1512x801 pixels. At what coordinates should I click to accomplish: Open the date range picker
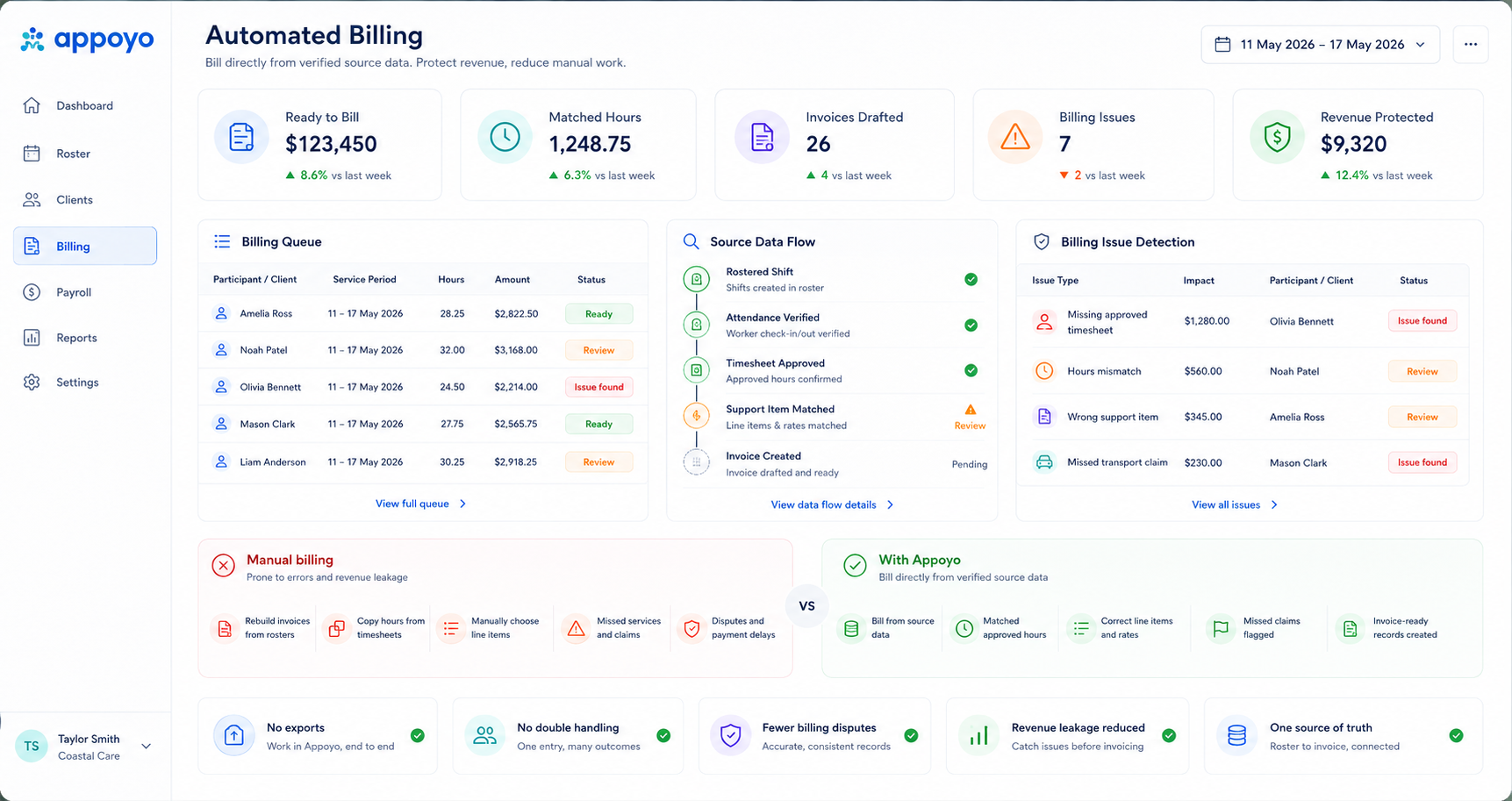pos(1320,45)
